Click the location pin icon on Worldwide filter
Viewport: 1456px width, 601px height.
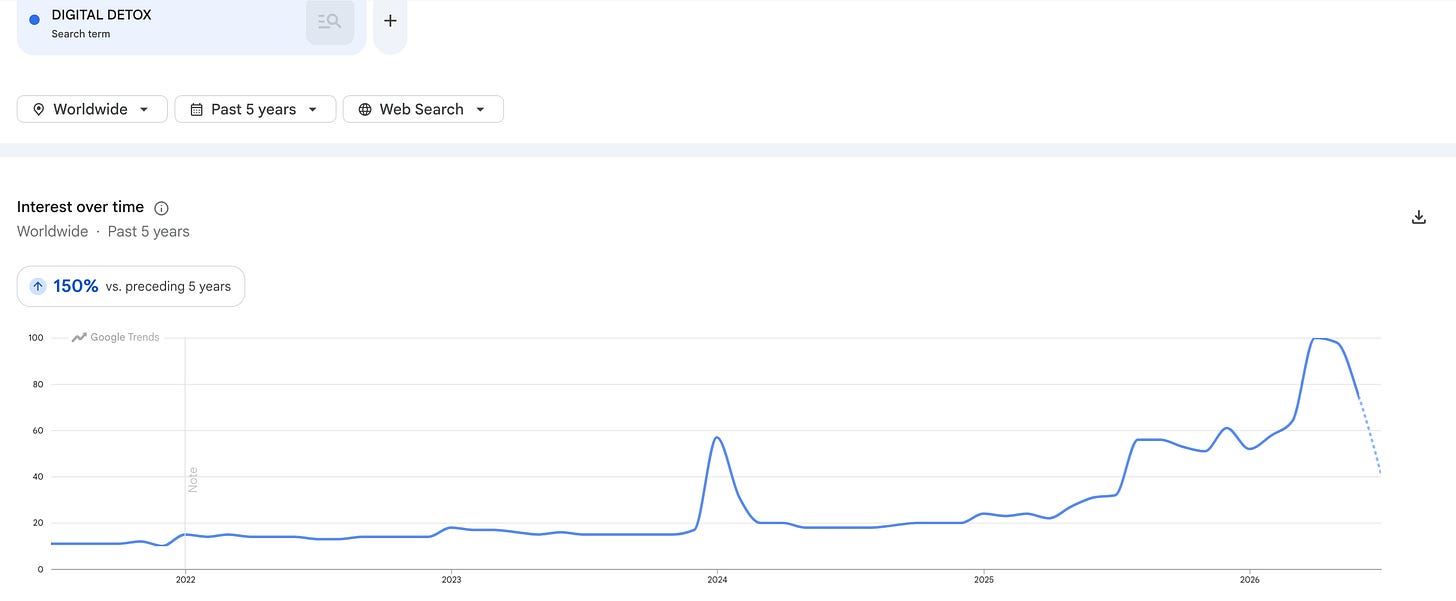[x=38, y=109]
